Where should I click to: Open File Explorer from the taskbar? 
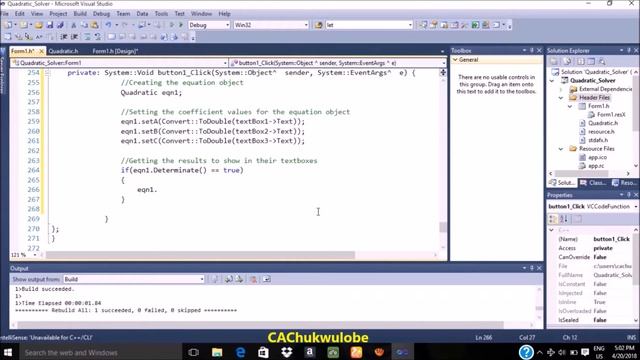(217, 352)
